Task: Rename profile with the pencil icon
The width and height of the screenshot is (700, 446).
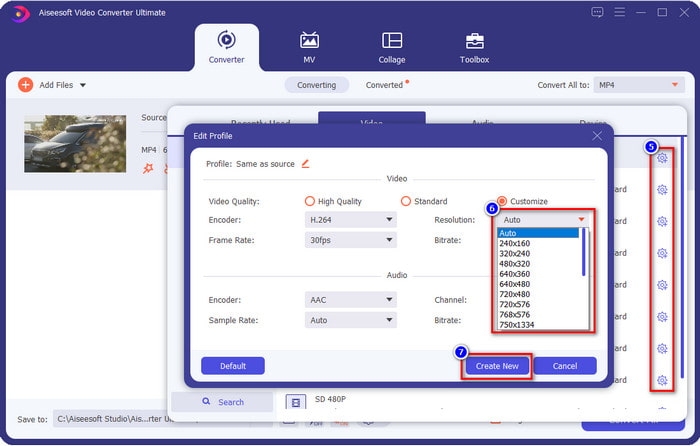Action: click(x=305, y=163)
